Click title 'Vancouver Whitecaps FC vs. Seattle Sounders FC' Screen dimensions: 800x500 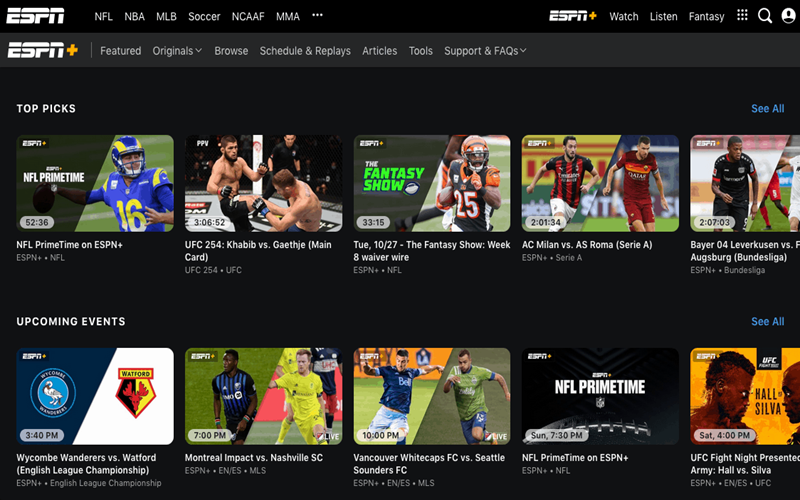pyautogui.click(x=429, y=463)
